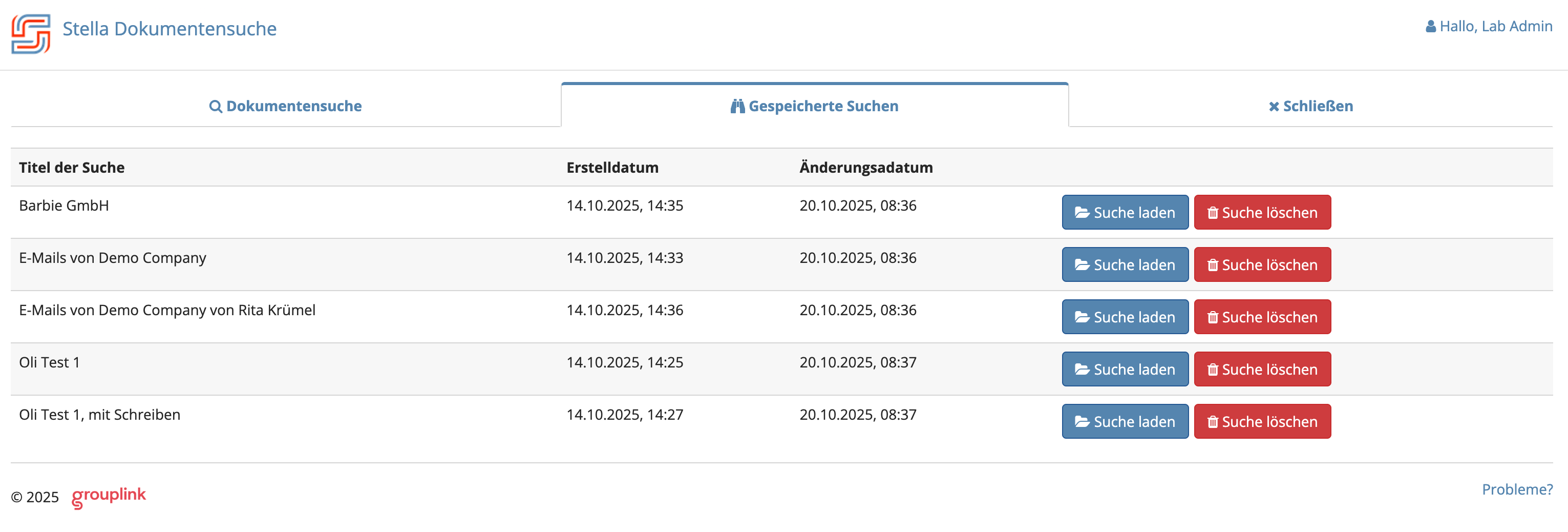The height and width of the screenshot is (532, 1568).
Task: Load Oli Test 1, mit Schreiben search
Action: click(x=1125, y=422)
